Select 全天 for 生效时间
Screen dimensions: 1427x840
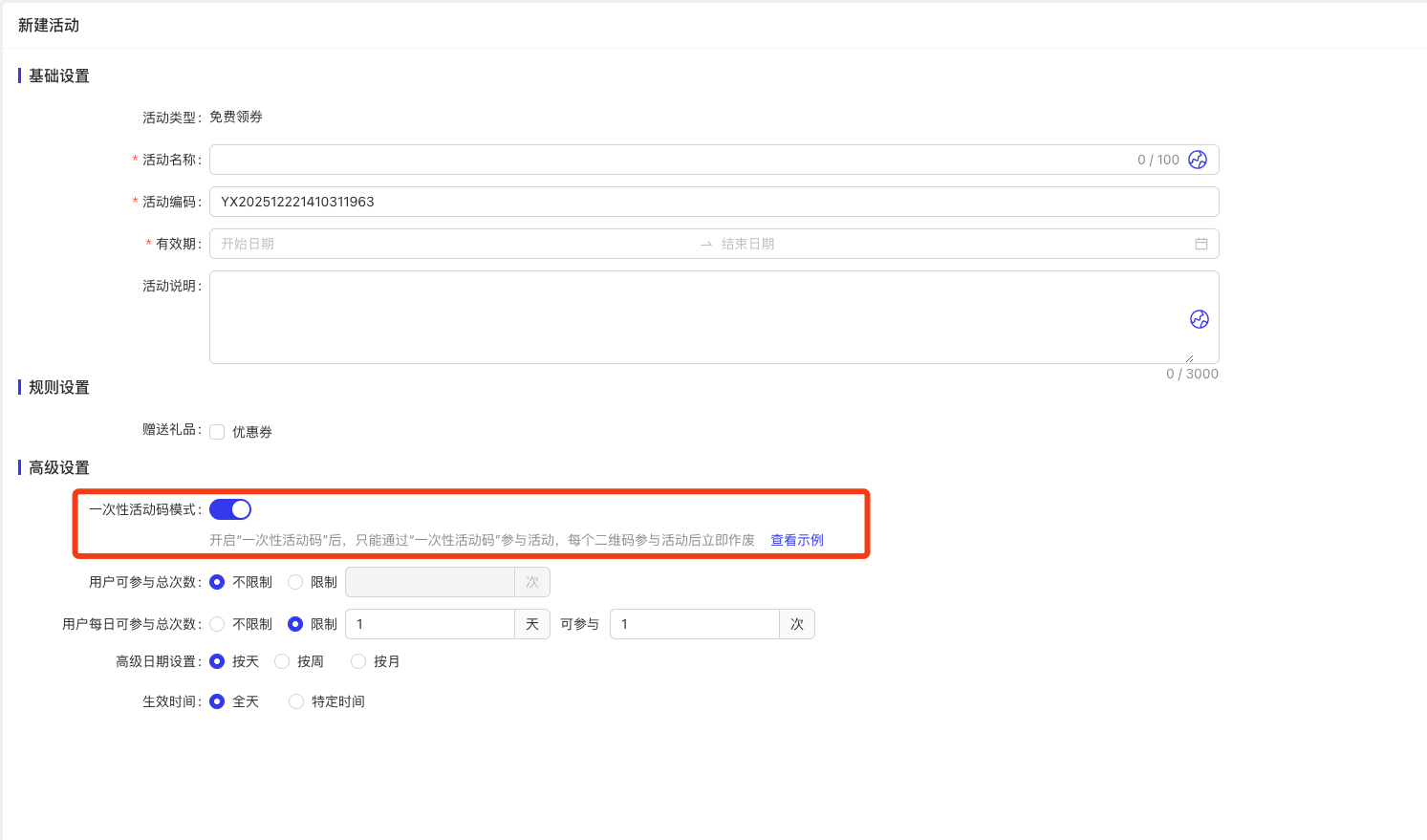tap(217, 701)
